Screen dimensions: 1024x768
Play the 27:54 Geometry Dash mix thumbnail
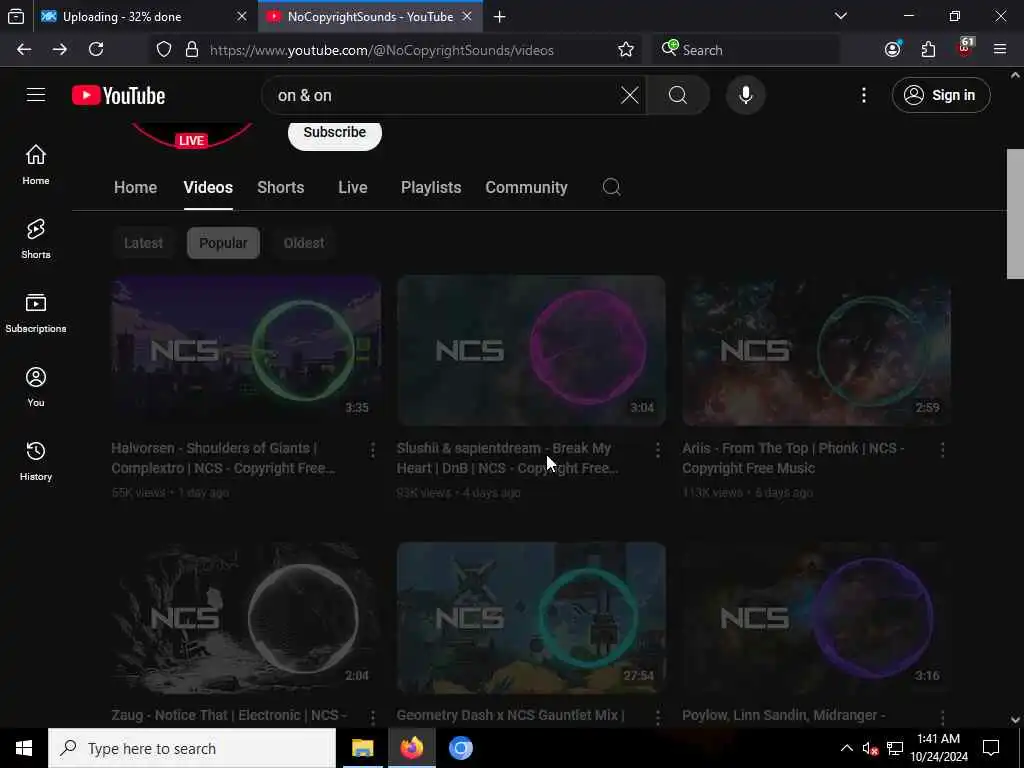531,618
